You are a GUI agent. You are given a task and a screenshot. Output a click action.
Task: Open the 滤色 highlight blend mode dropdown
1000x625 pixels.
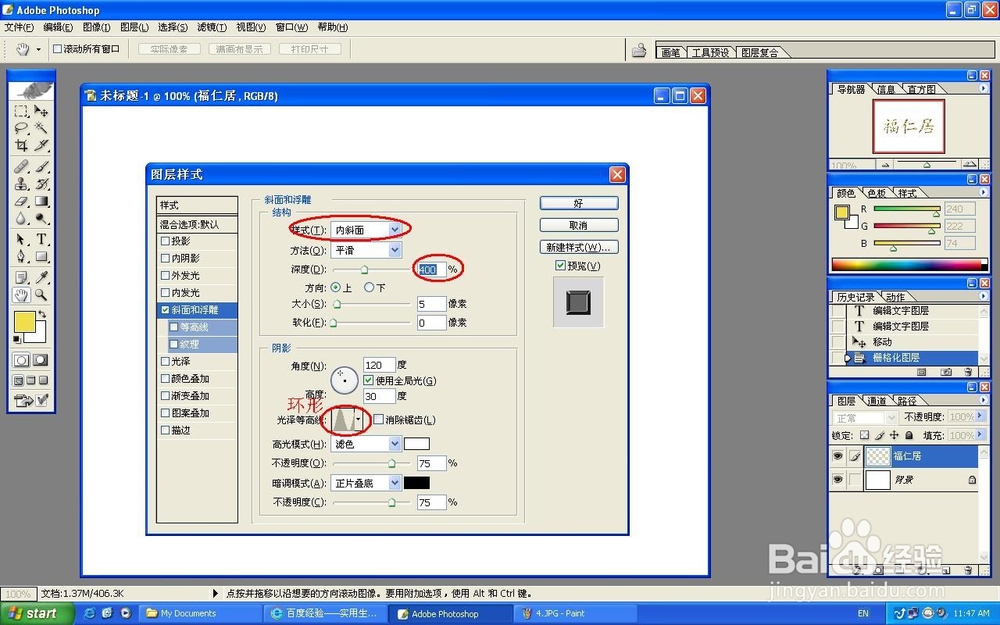tap(395, 442)
